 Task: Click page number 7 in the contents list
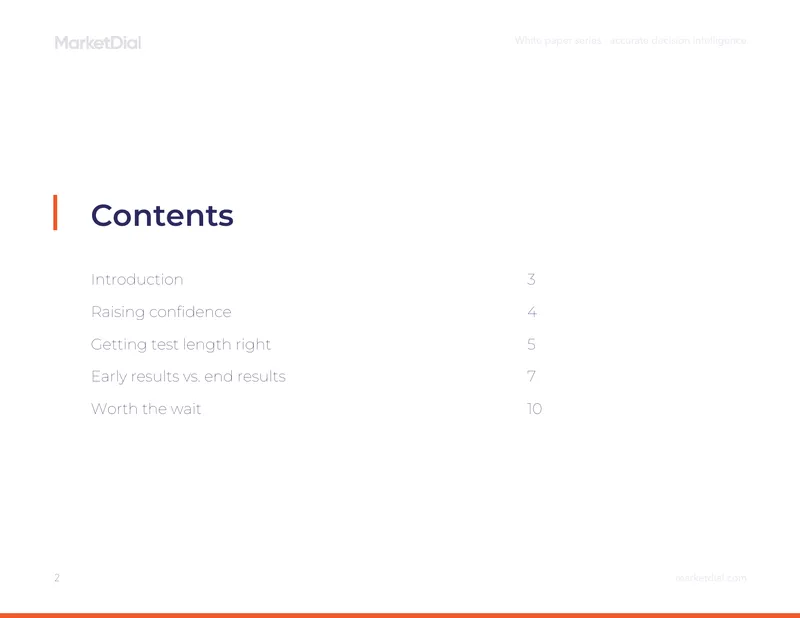pyautogui.click(x=531, y=376)
